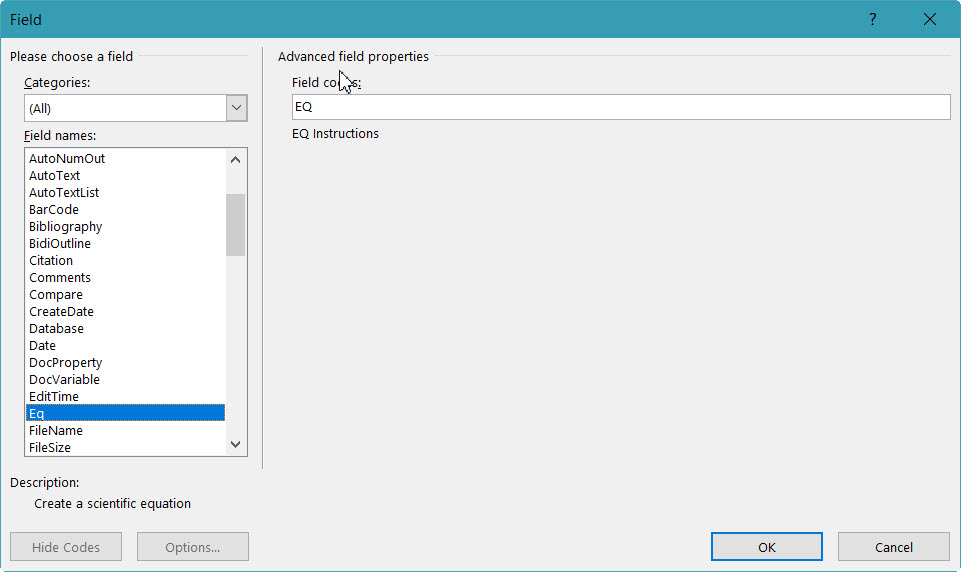Click into the Field codes input box

621,107
